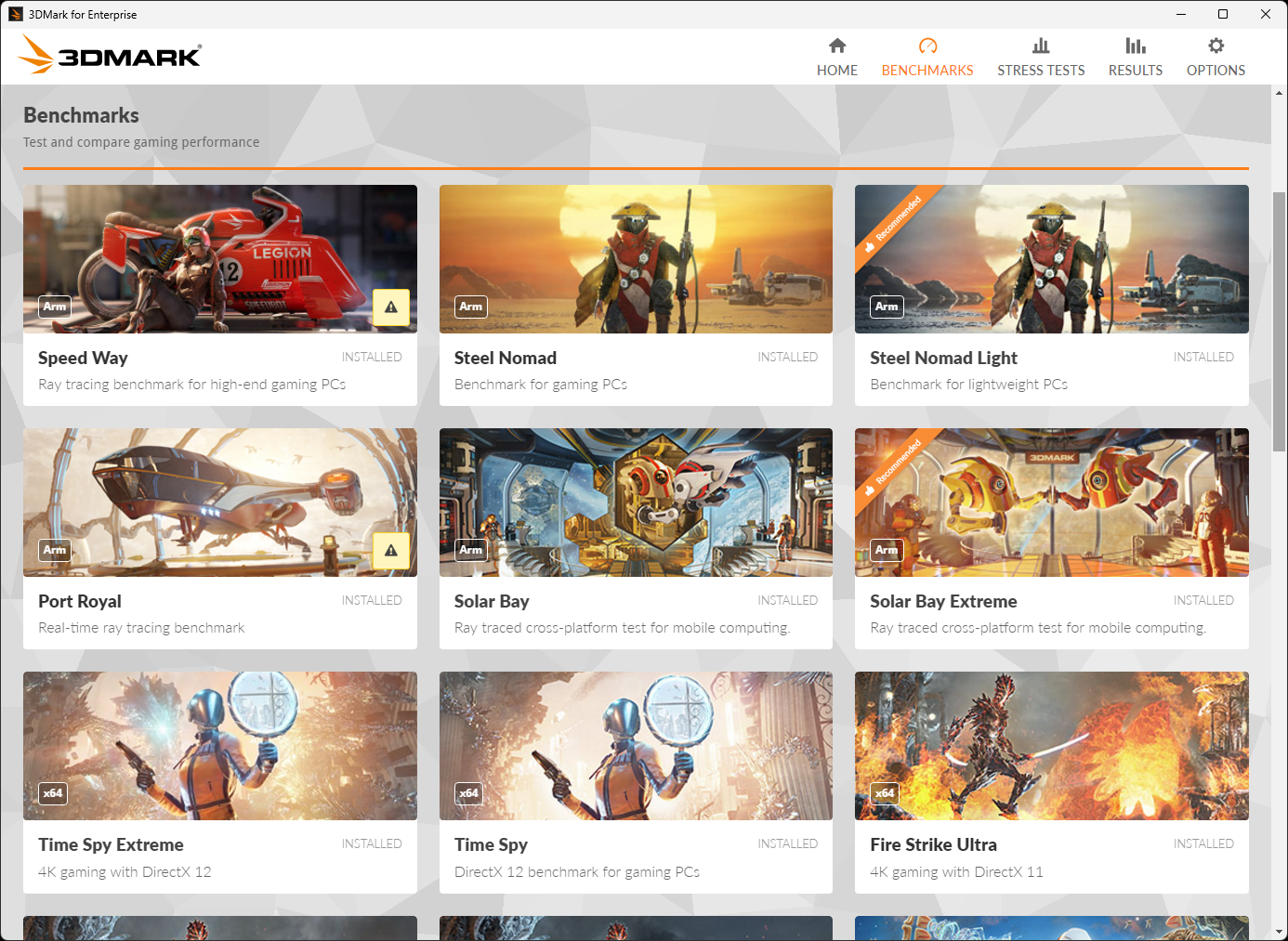
Task: Open the Time Spy benchmark thumbnail
Action: 636,746
